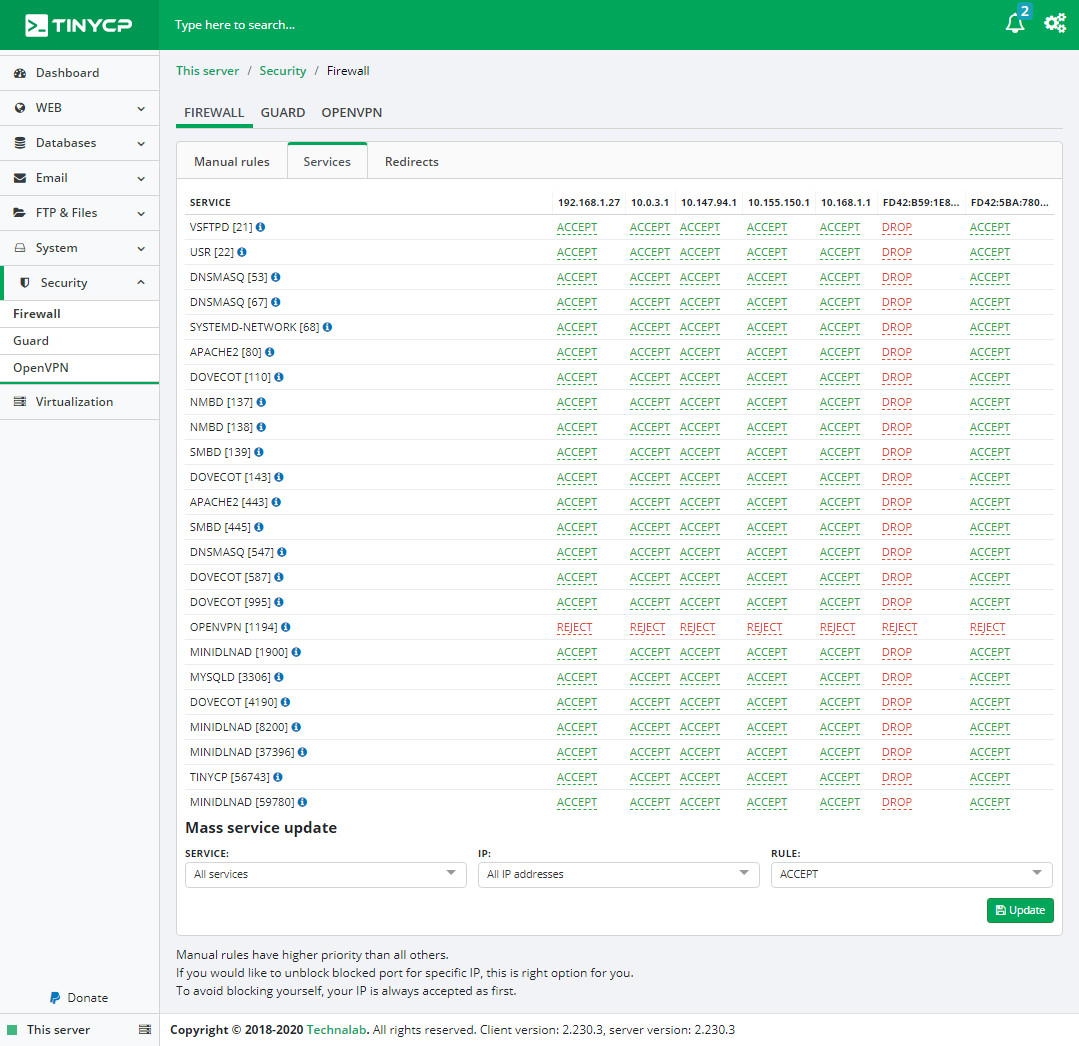
Task: Toggle SMBD [445] rule for 10.155.150.1
Action: tap(767, 528)
